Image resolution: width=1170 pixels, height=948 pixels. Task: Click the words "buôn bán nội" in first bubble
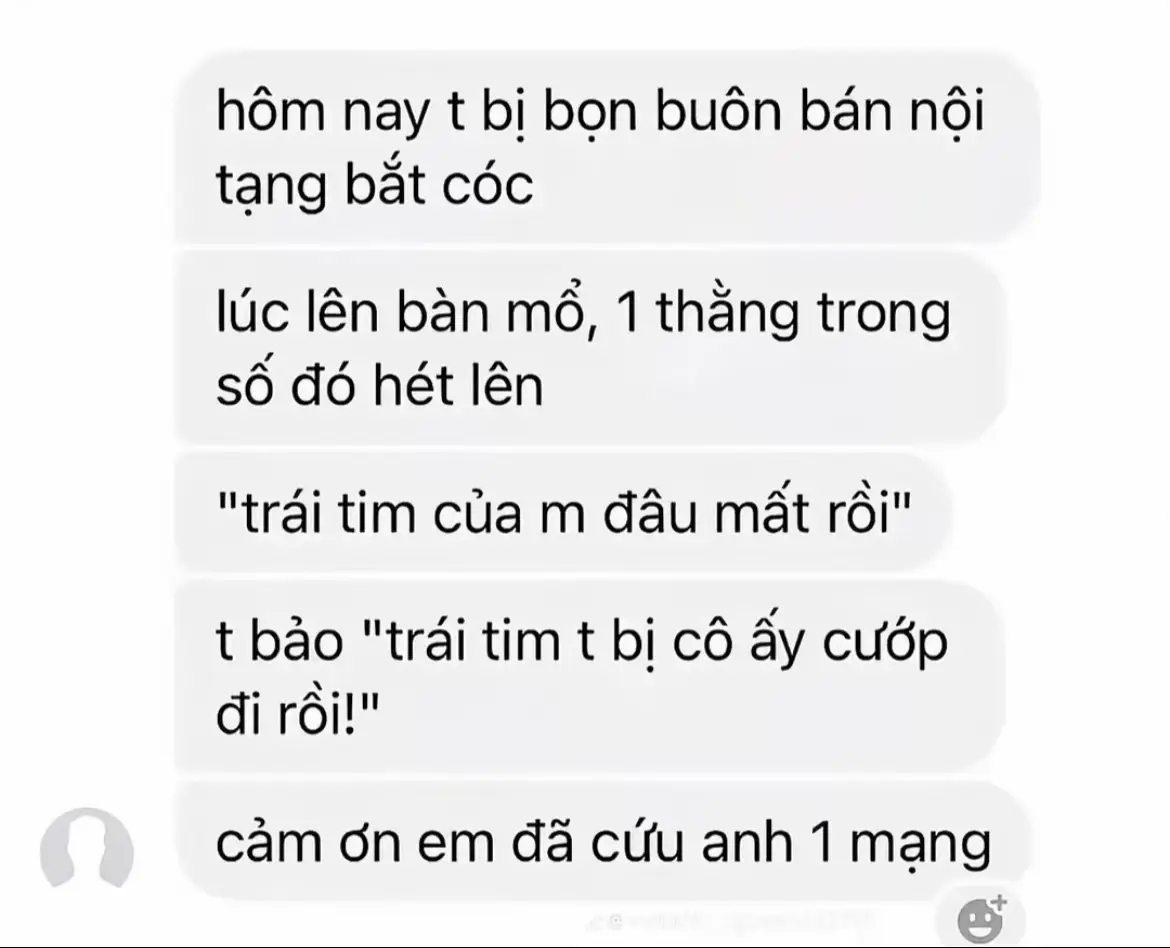pos(821,112)
